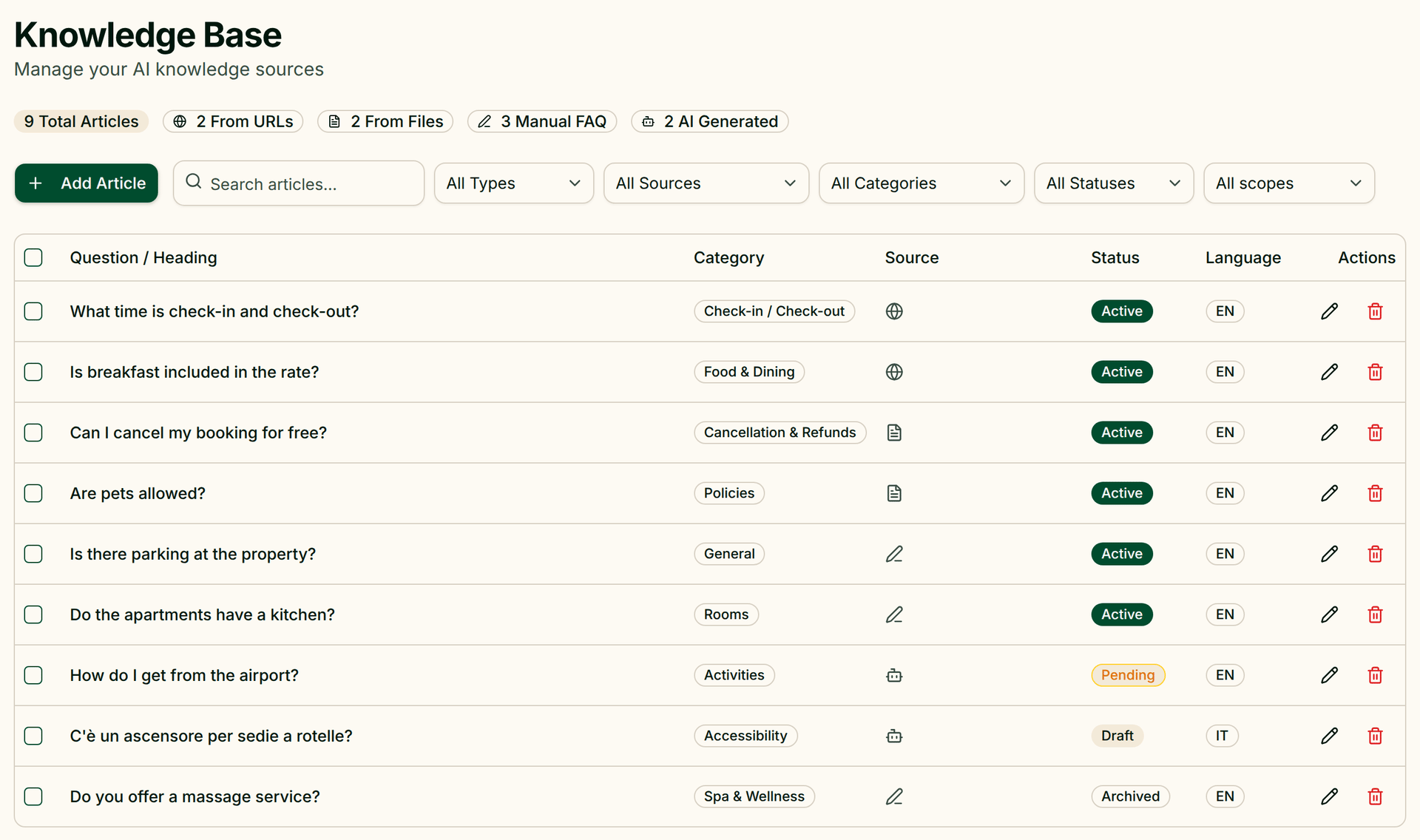1420x840 pixels.
Task: Edit the airport article
Action: (1329, 675)
